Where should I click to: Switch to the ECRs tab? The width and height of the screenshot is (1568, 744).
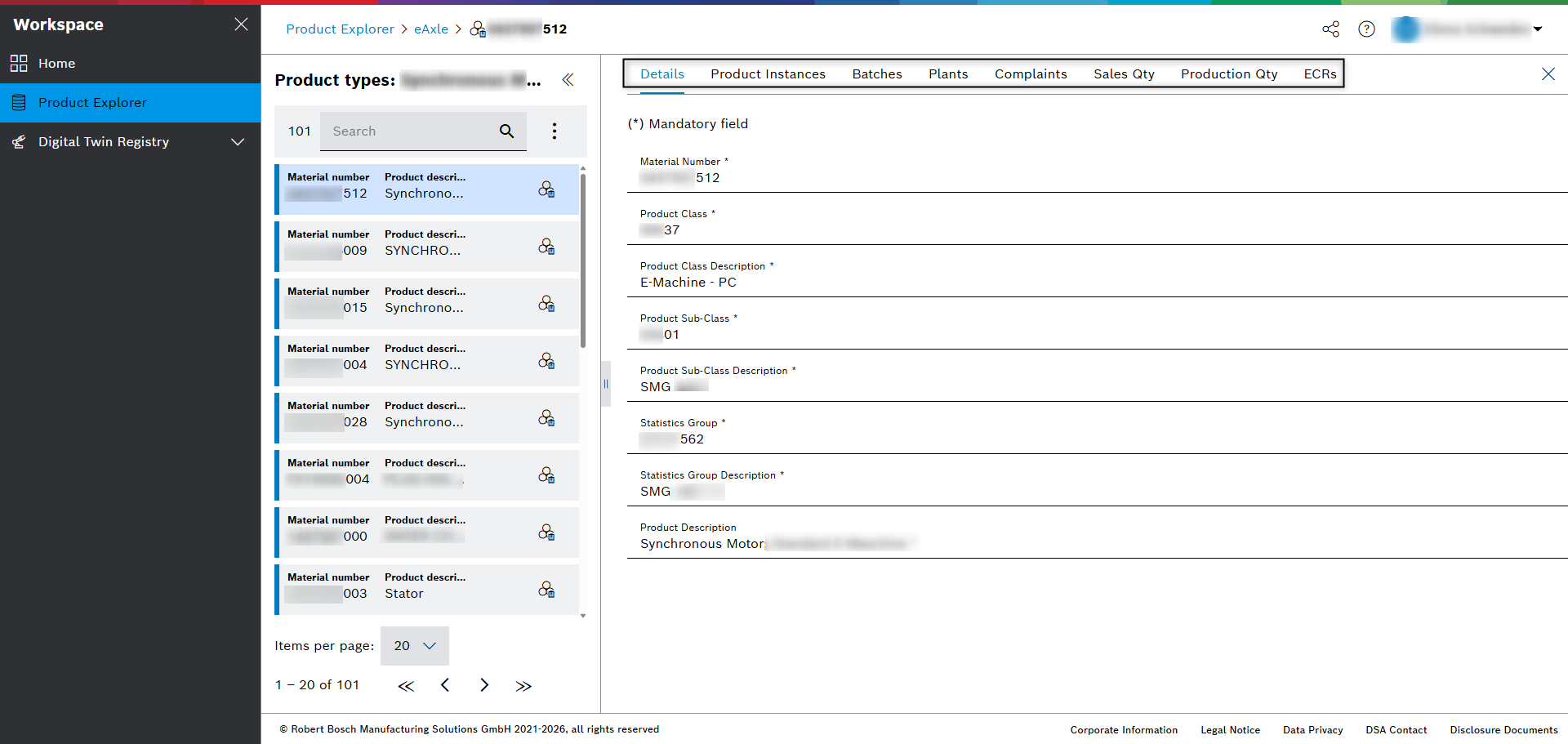1320,74
